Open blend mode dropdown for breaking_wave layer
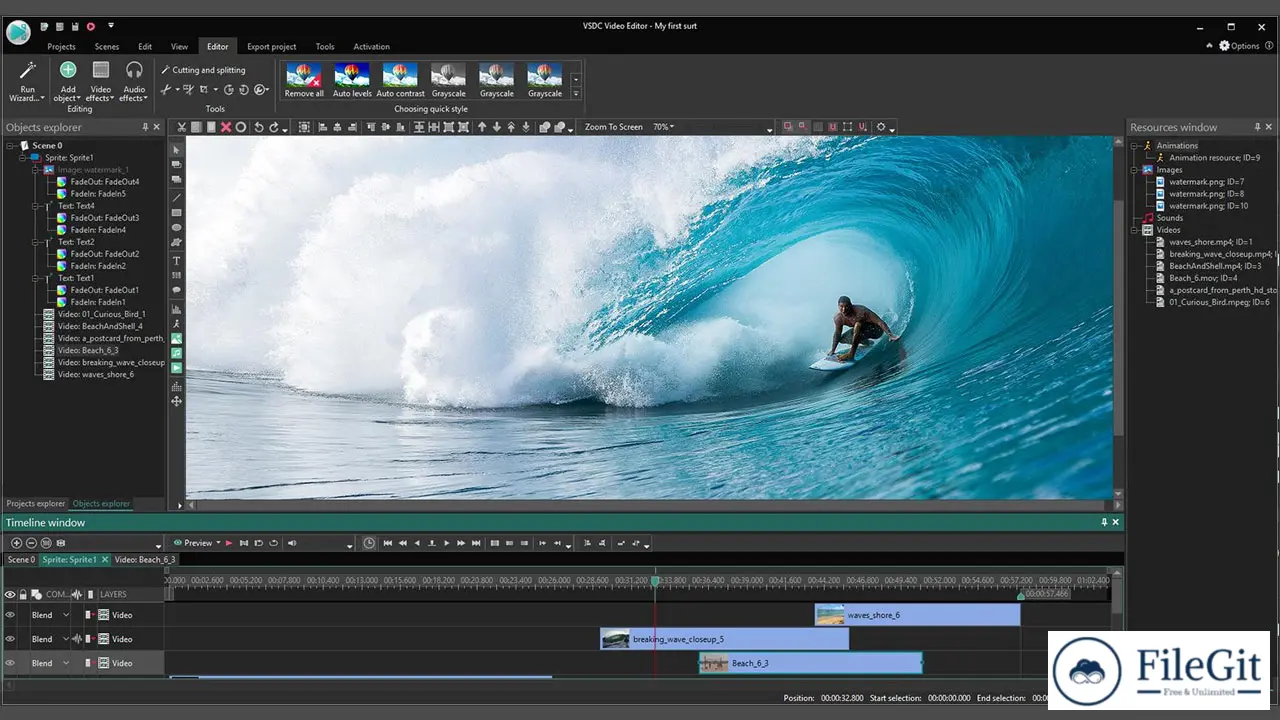Image resolution: width=1280 pixels, height=720 pixels. pyautogui.click(x=66, y=639)
